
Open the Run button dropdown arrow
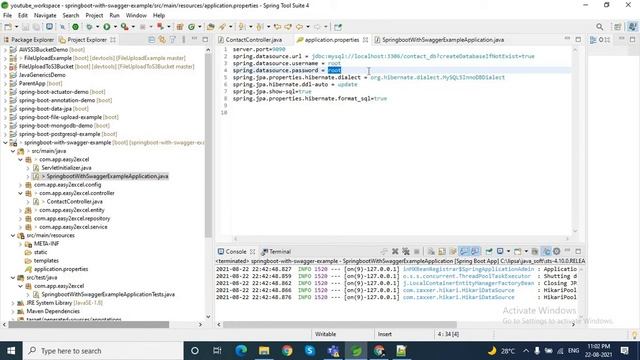(115, 27)
